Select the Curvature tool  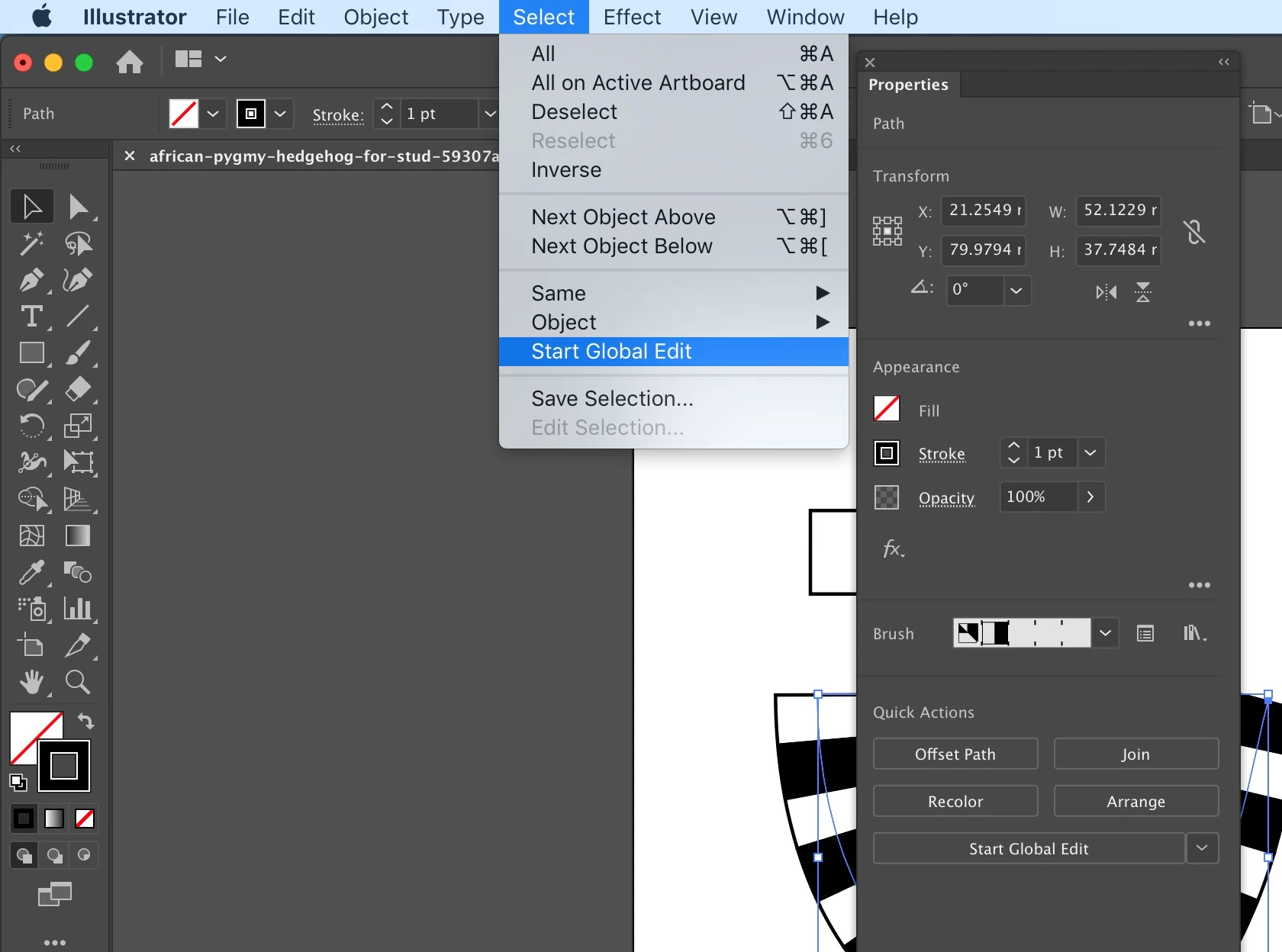click(x=78, y=280)
